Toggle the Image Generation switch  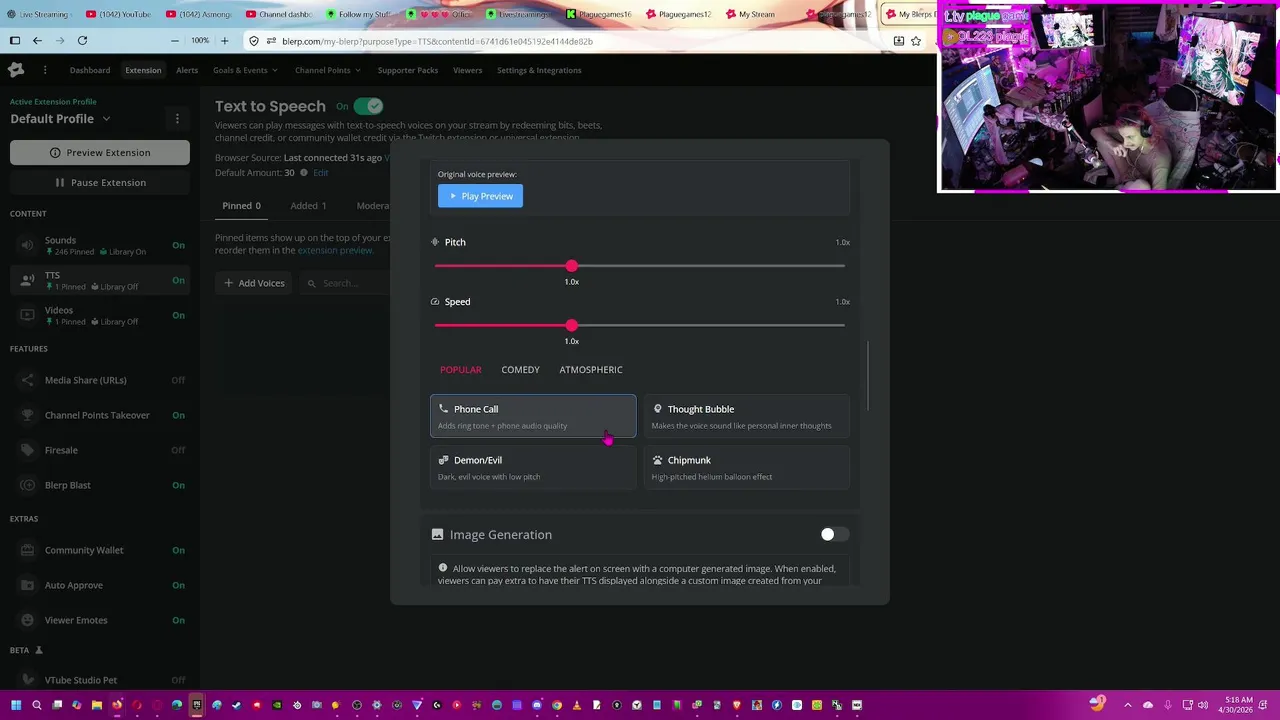coord(834,534)
